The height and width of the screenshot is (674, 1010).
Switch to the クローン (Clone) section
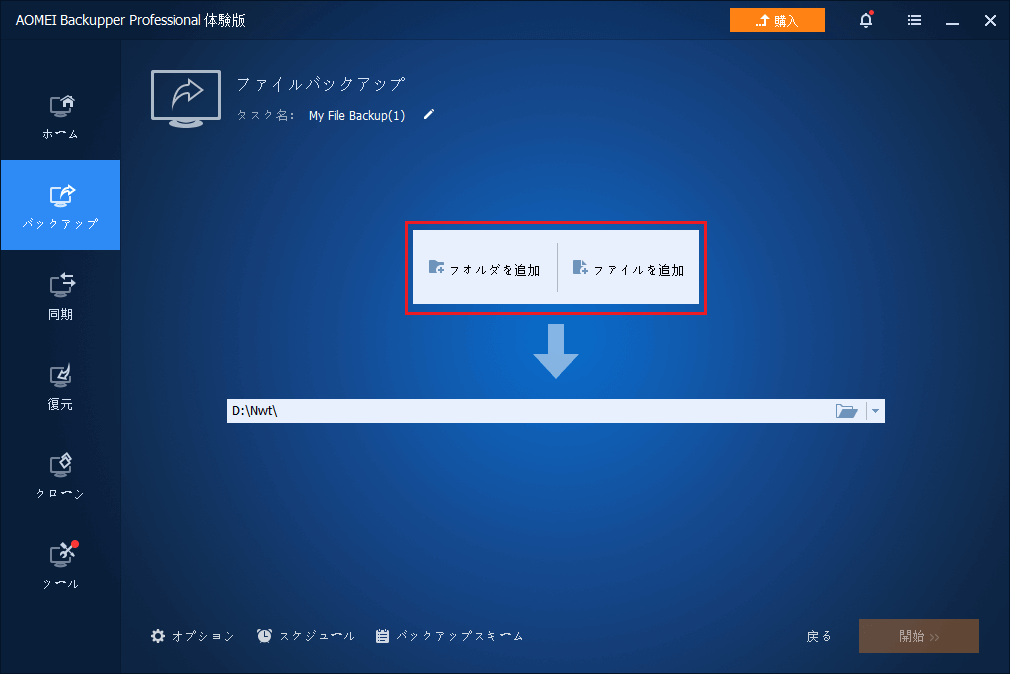61,476
